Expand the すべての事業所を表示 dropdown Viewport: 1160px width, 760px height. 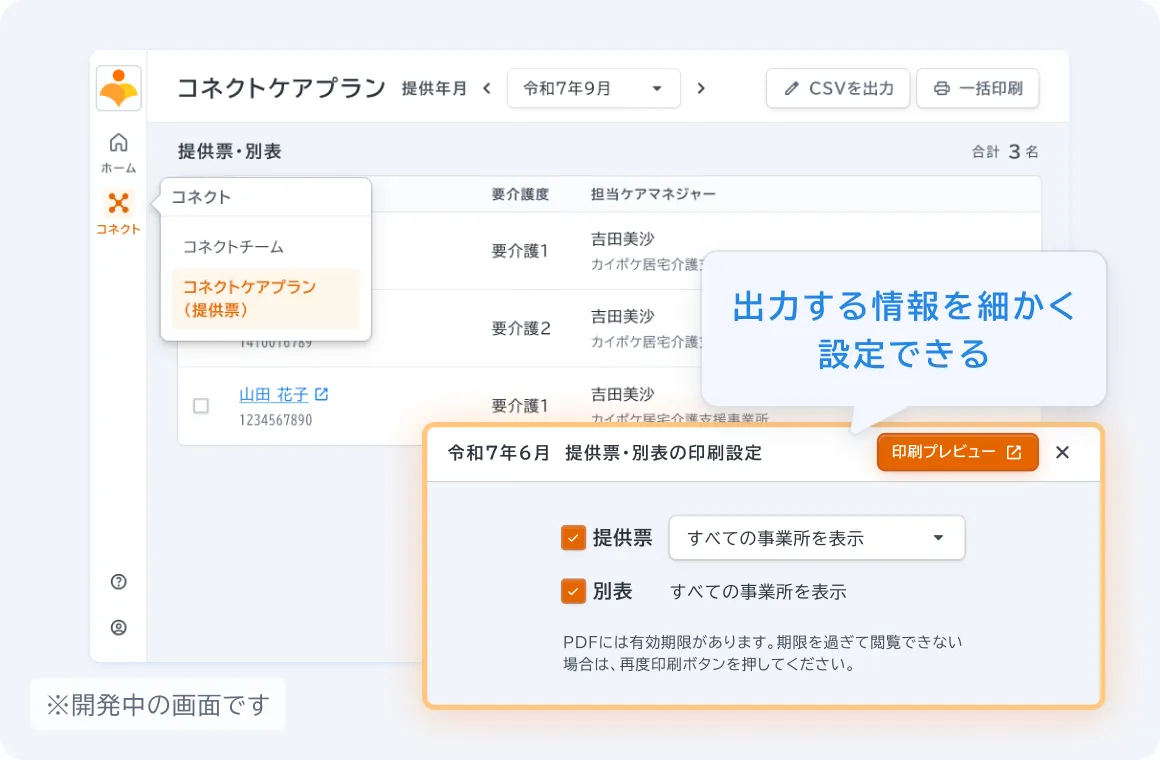coord(816,538)
